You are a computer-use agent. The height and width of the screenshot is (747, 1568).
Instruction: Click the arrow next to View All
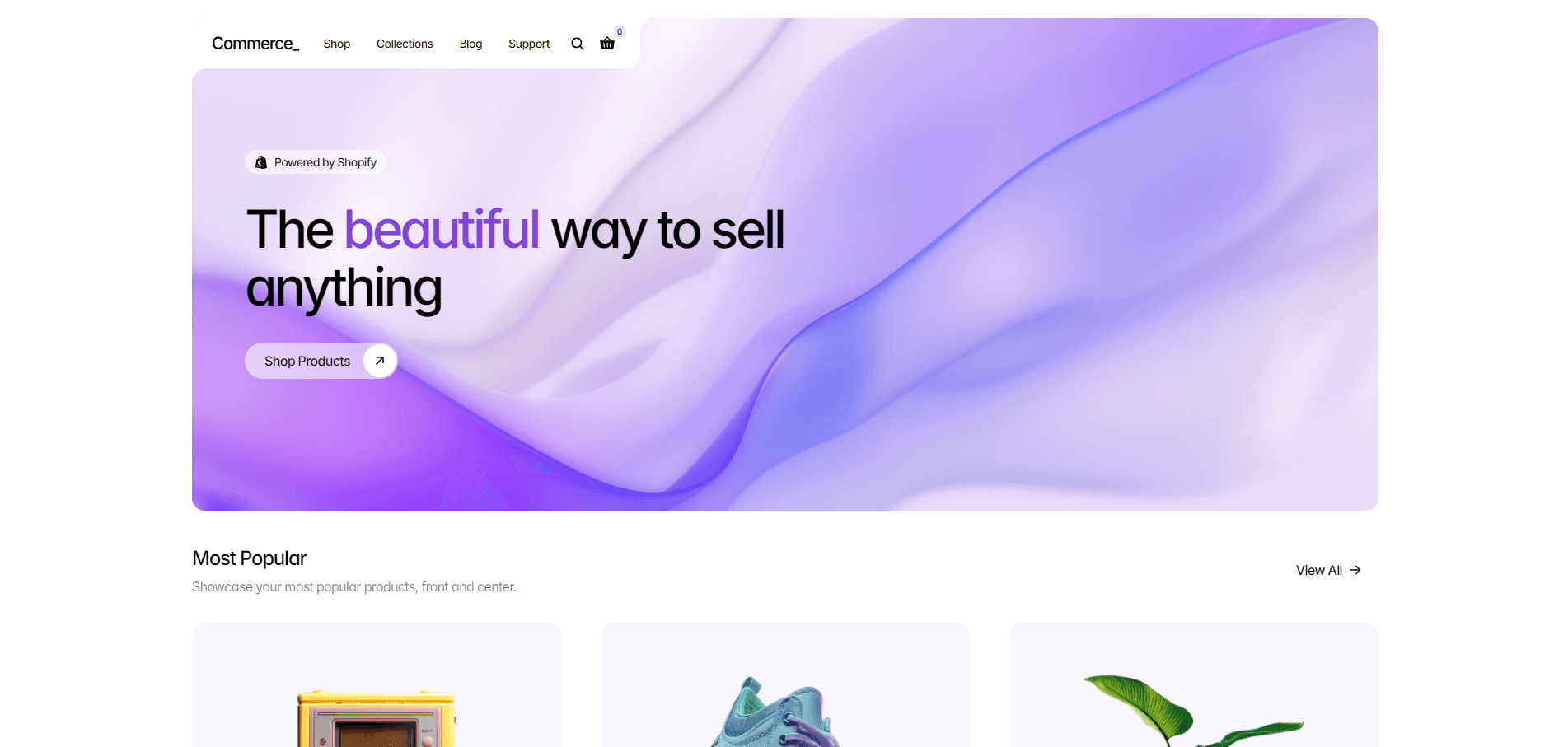pyautogui.click(x=1355, y=570)
